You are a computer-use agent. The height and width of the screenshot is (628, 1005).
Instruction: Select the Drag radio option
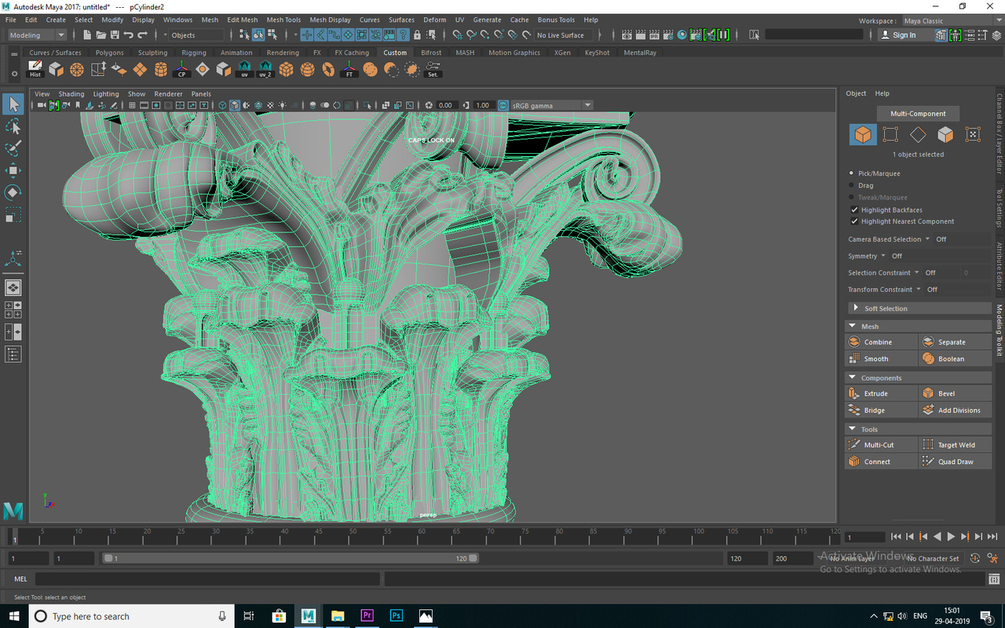click(852, 185)
